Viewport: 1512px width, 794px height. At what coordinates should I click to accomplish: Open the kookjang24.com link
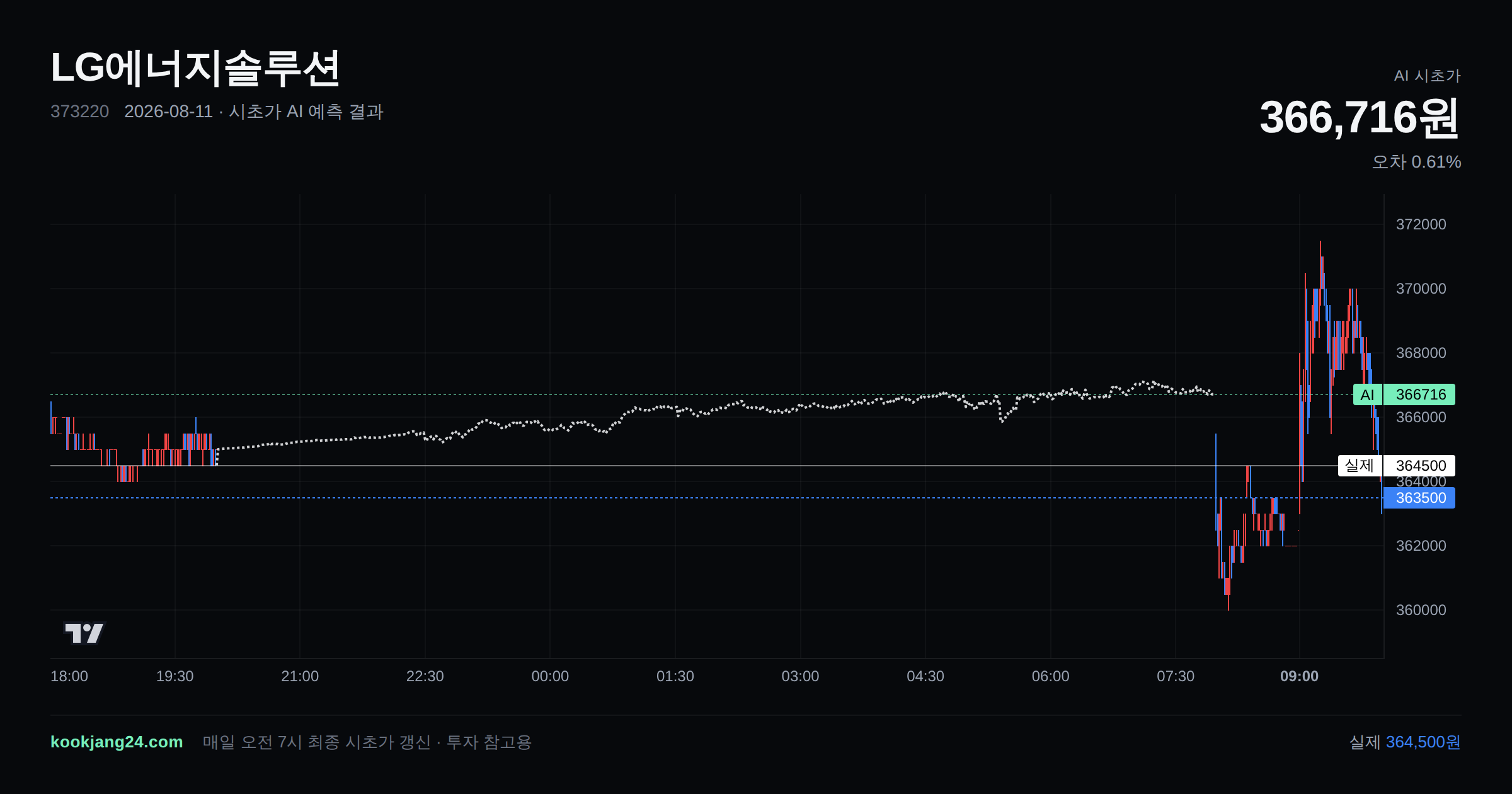coord(117,742)
